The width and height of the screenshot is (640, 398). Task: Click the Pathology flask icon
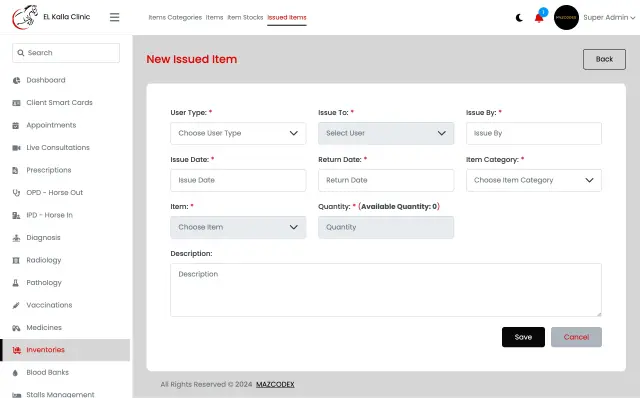(x=16, y=283)
